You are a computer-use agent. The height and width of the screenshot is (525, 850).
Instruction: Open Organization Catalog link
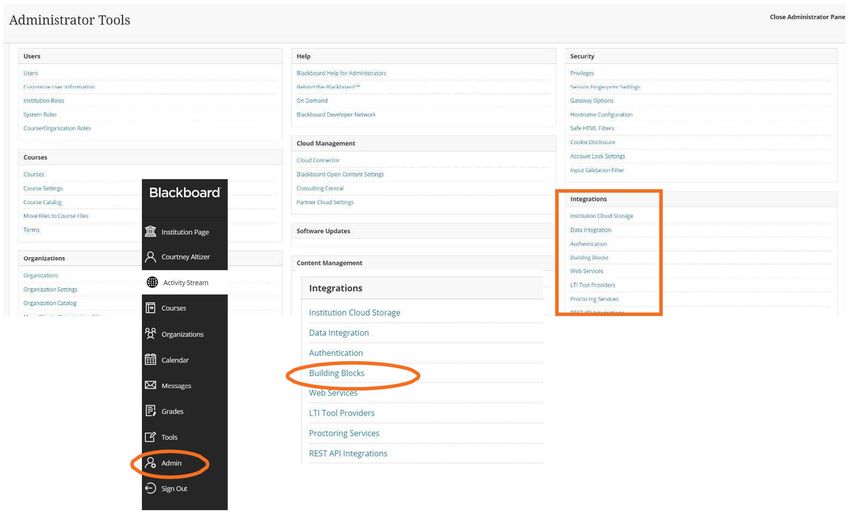49,303
